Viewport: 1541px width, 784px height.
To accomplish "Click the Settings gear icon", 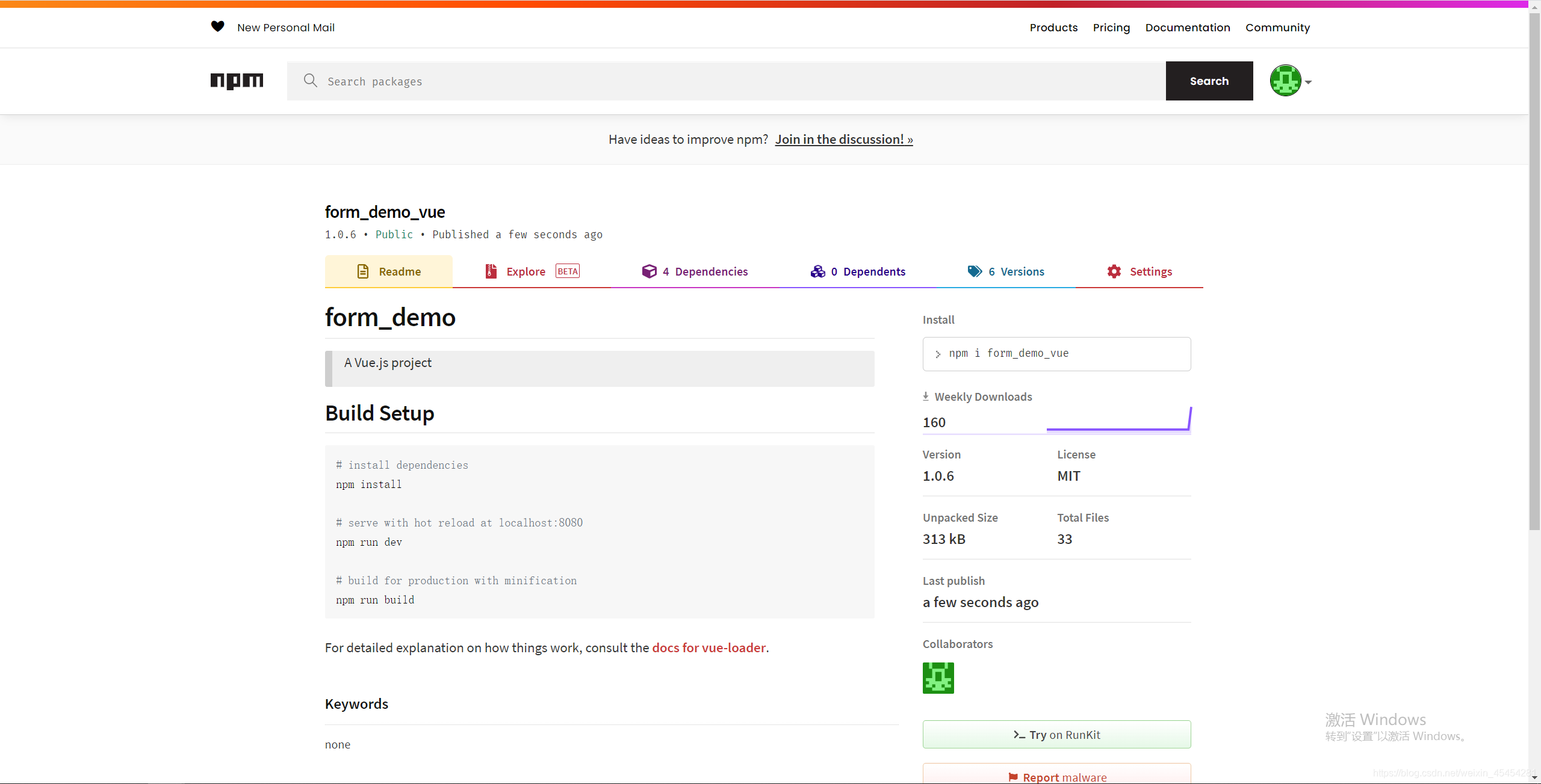I will (1114, 271).
